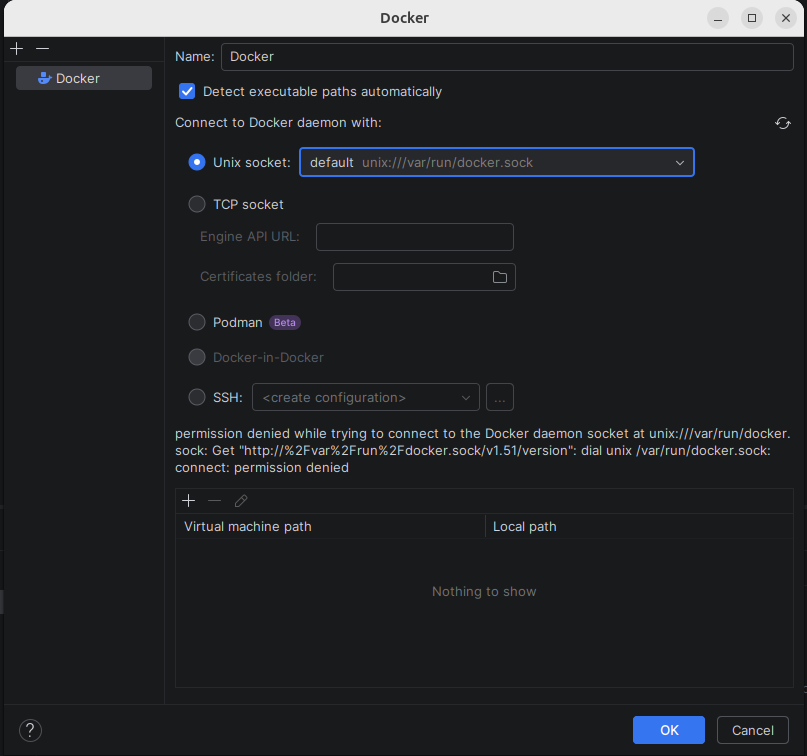Screen dimensions: 807x756
Task: Click the refresh connection icon
Action: click(783, 123)
